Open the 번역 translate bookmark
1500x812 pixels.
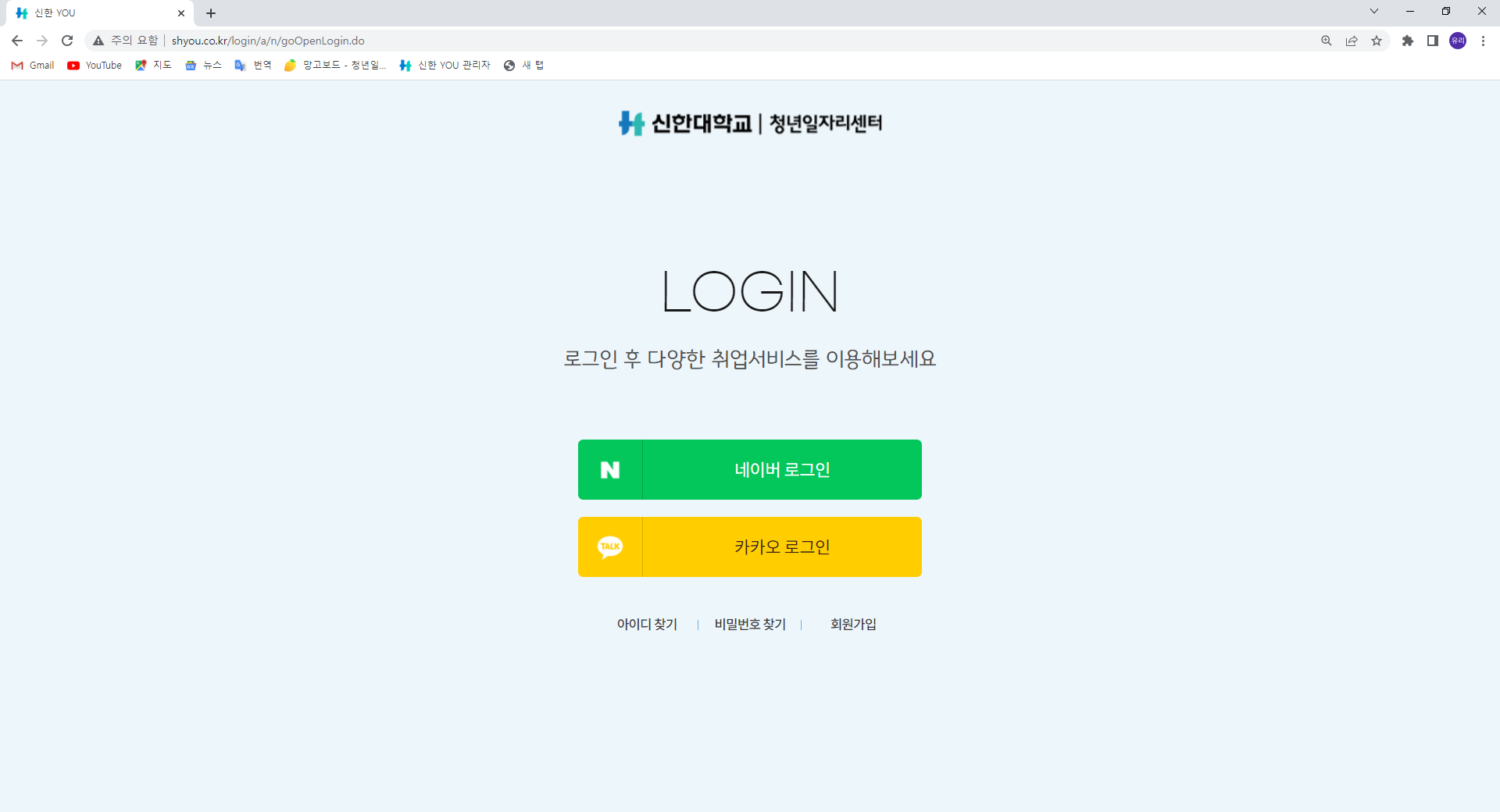click(x=253, y=66)
